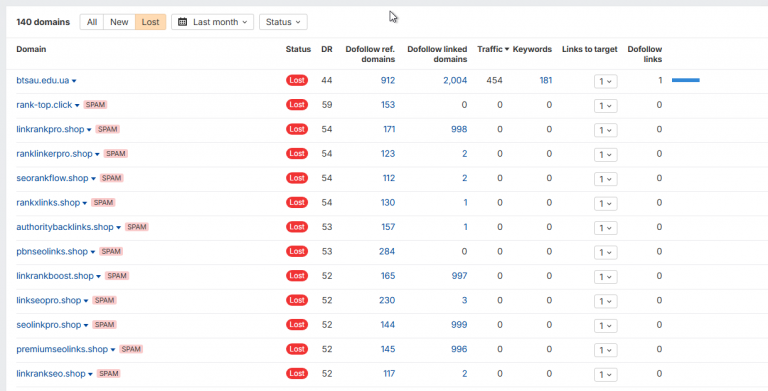The image size is (768, 391).
Task: Sort by the Traffic column header
Action: (493, 49)
